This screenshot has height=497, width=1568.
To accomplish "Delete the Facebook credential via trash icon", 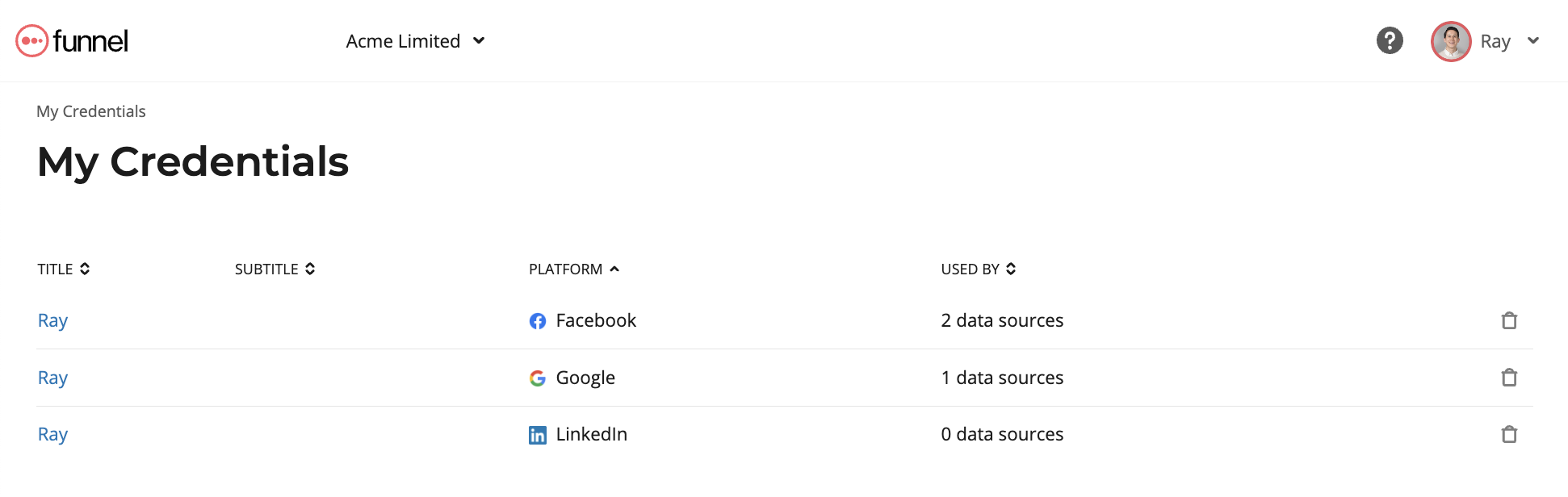I will [x=1509, y=321].
